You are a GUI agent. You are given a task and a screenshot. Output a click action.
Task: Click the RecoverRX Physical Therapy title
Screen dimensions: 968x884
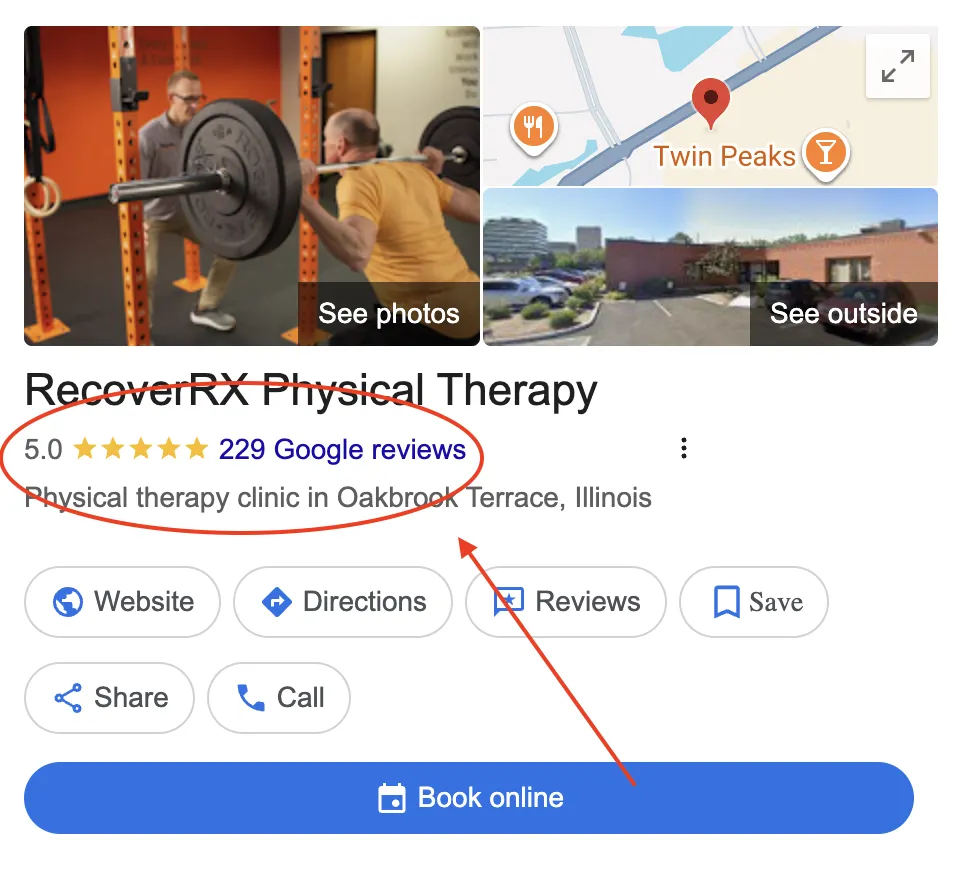[311, 391]
